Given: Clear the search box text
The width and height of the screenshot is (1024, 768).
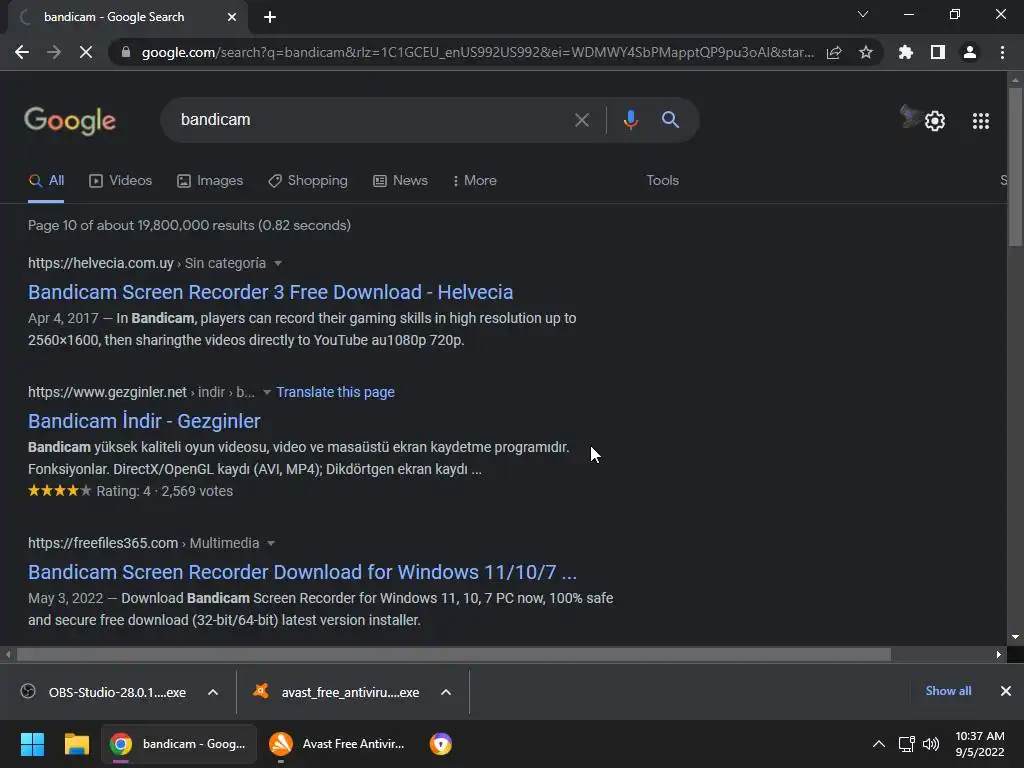Looking at the screenshot, I should pyautogui.click(x=581, y=120).
